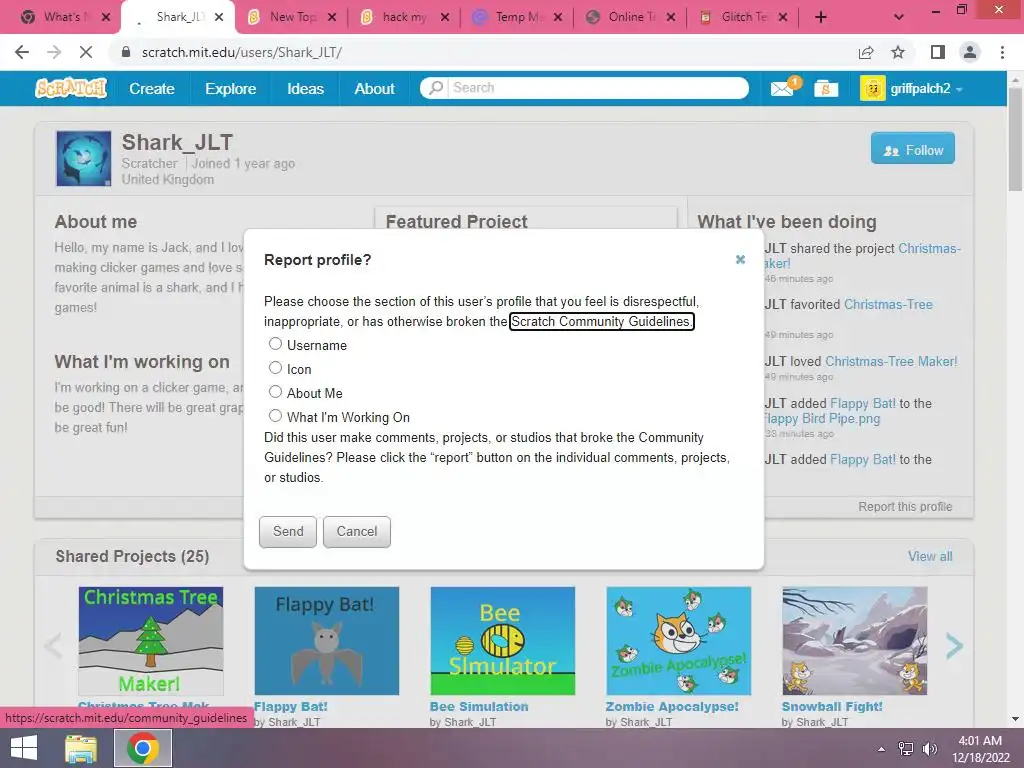Select the Icon radio option
This screenshot has height=768, width=1024.
[x=276, y=368]
